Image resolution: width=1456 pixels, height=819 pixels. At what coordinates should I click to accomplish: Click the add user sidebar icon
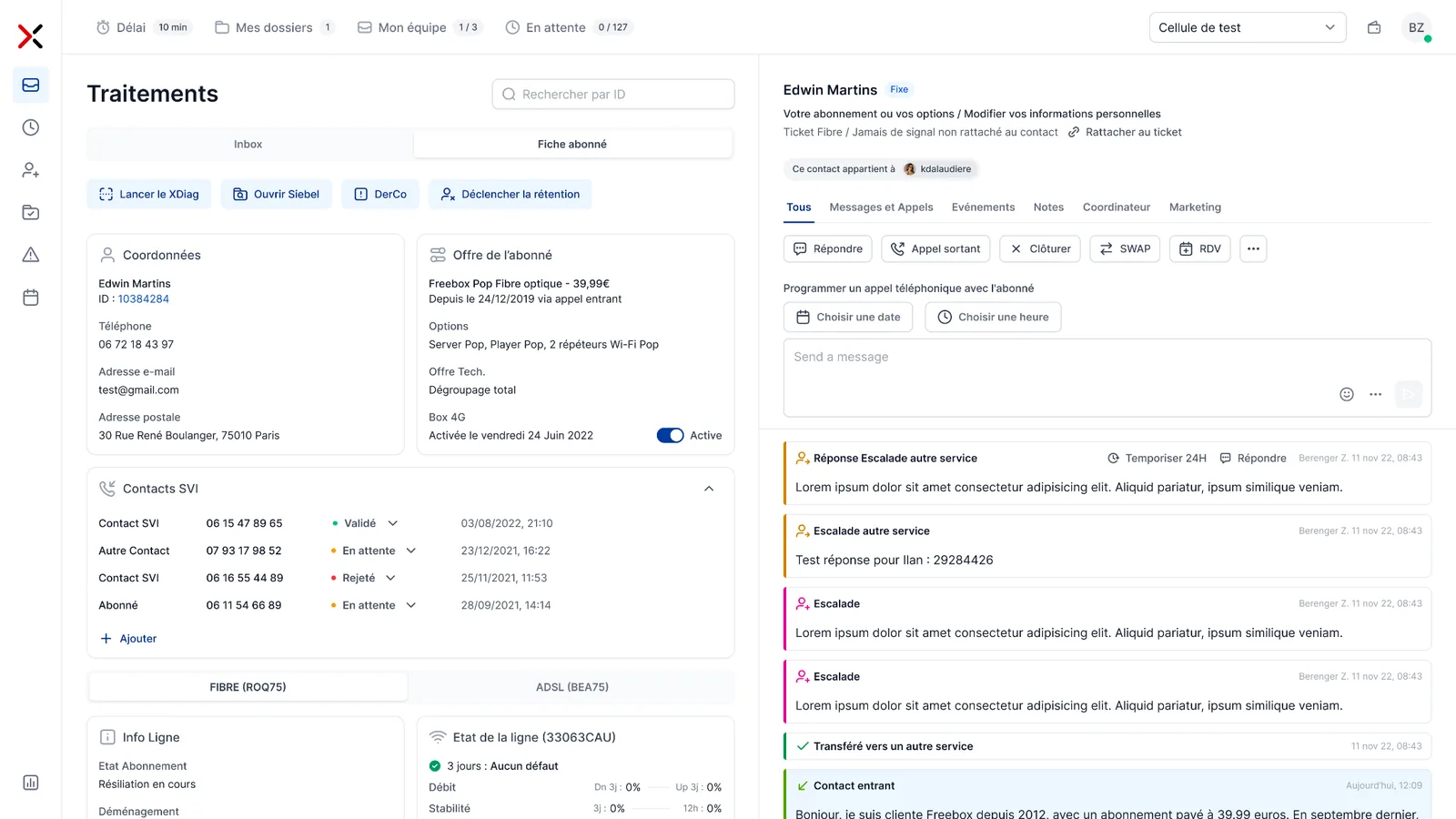pyautogui.click(x=31, y=170)
